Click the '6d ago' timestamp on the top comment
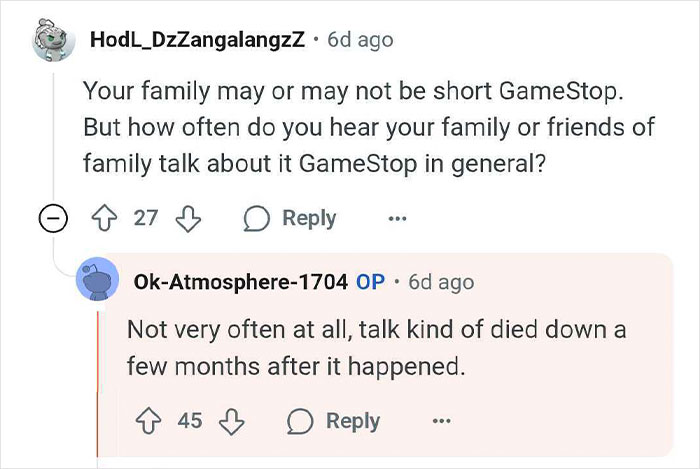Image resolution: width=700 pixels, height=469 pixels. pyautogui.click(x=360, y=40)
